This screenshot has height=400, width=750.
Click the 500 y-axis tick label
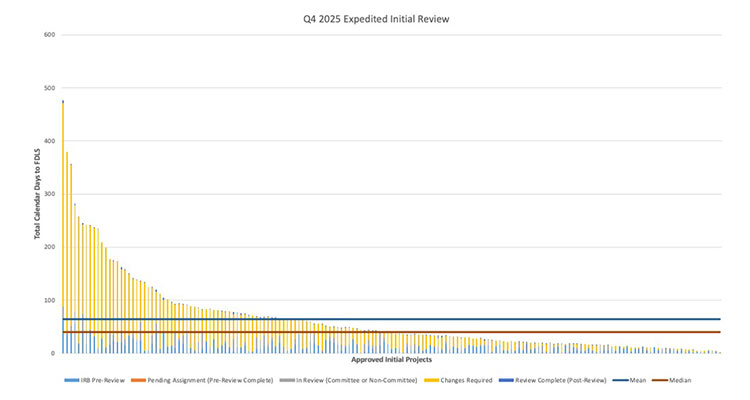click(x=49, y=88)
